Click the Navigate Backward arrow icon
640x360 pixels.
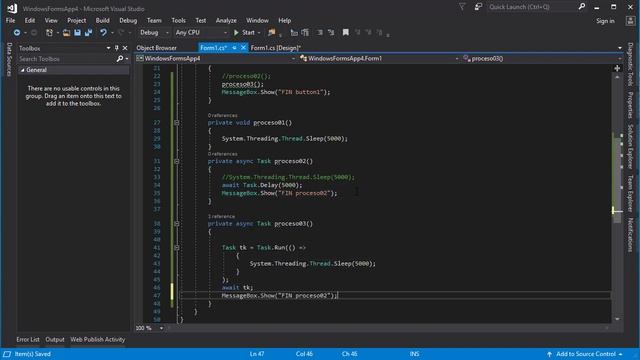[17, 33]
